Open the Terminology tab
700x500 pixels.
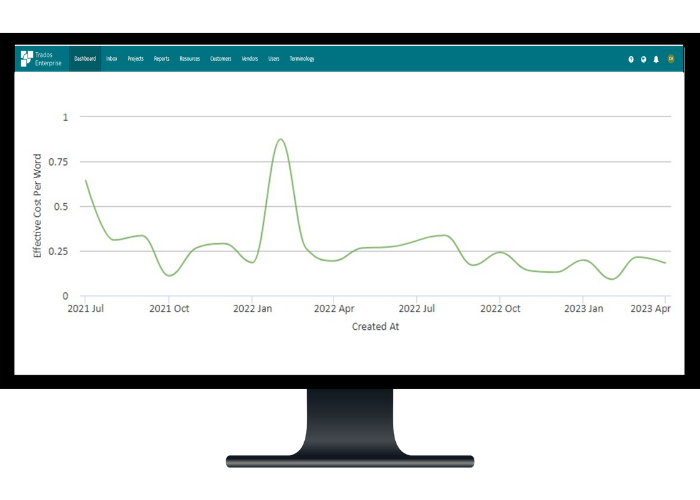[x=302, y=59]
